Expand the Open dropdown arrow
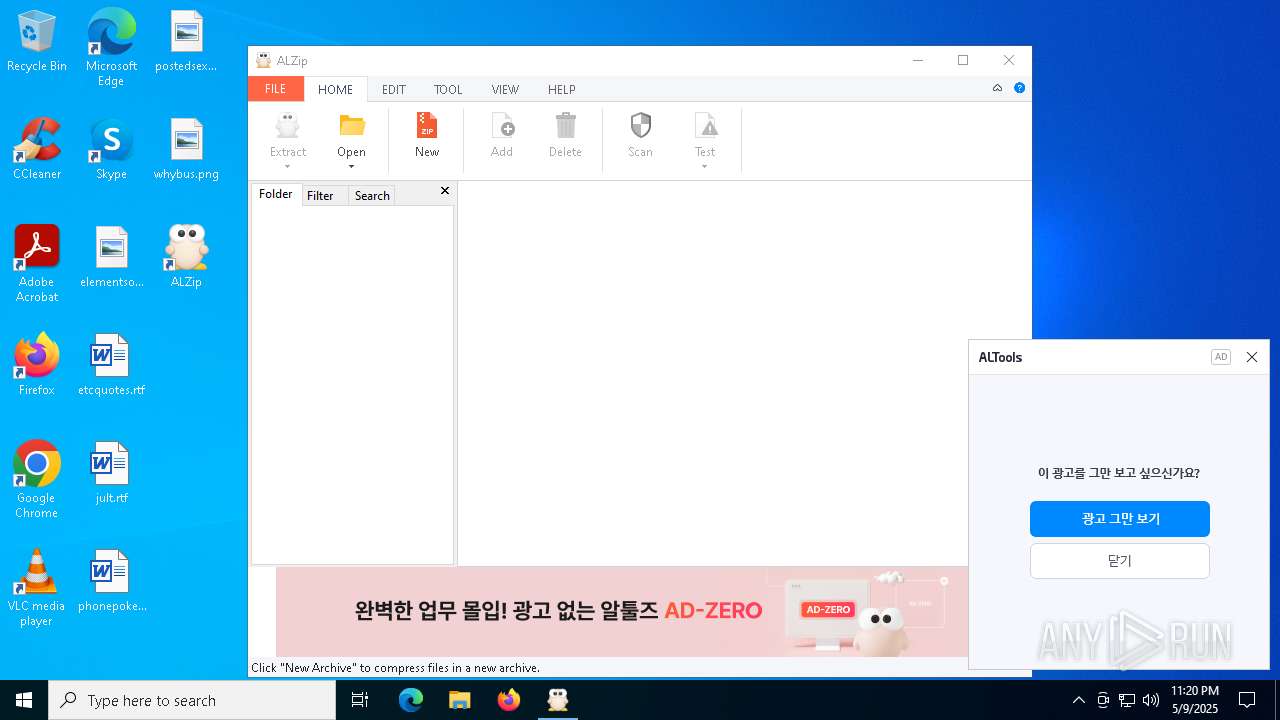The width and height of the screenshot is (1280, 720). [x=351, y=167]
